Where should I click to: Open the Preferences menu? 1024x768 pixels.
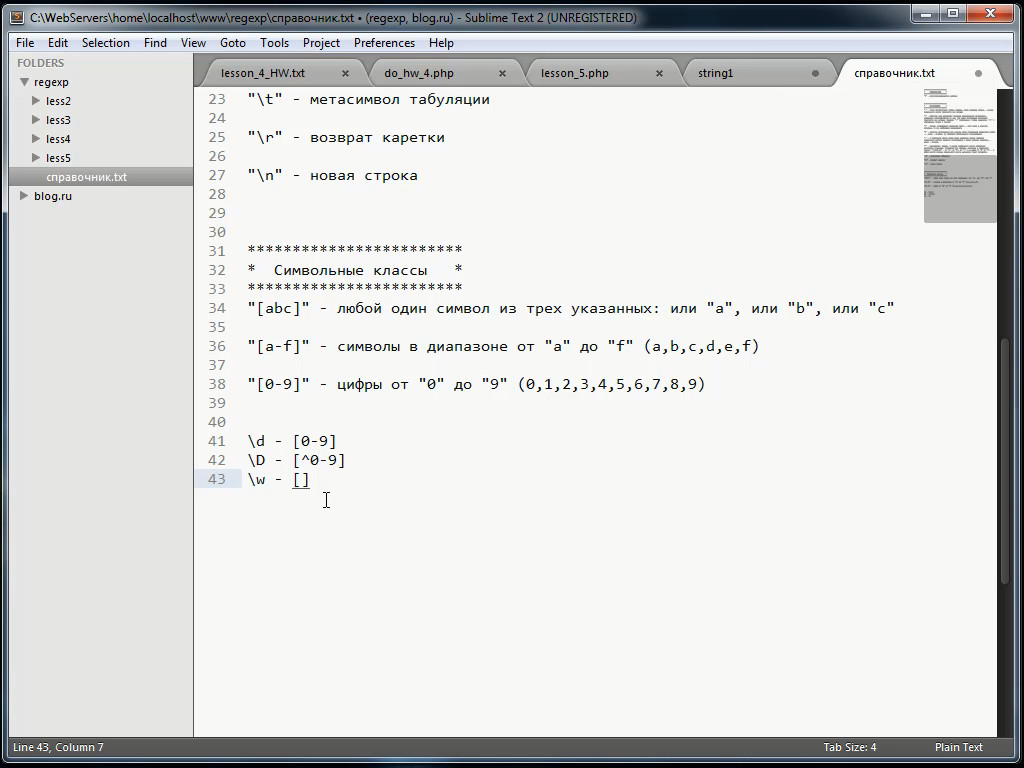384,42
